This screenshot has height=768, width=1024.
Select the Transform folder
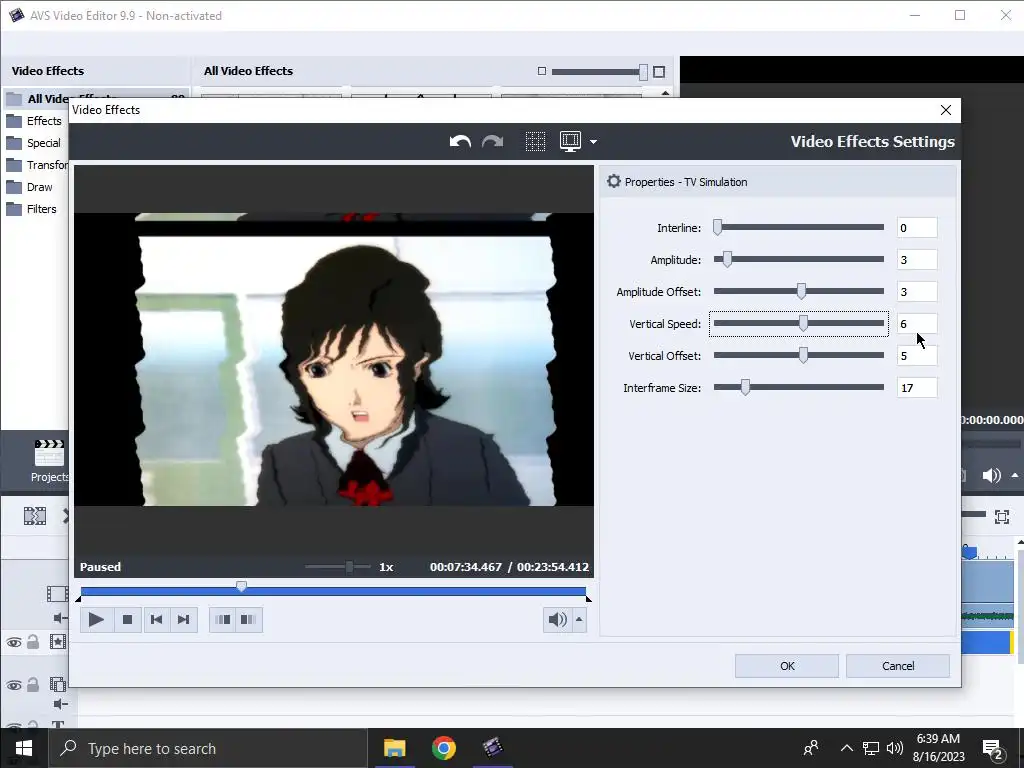pos(37,165)
